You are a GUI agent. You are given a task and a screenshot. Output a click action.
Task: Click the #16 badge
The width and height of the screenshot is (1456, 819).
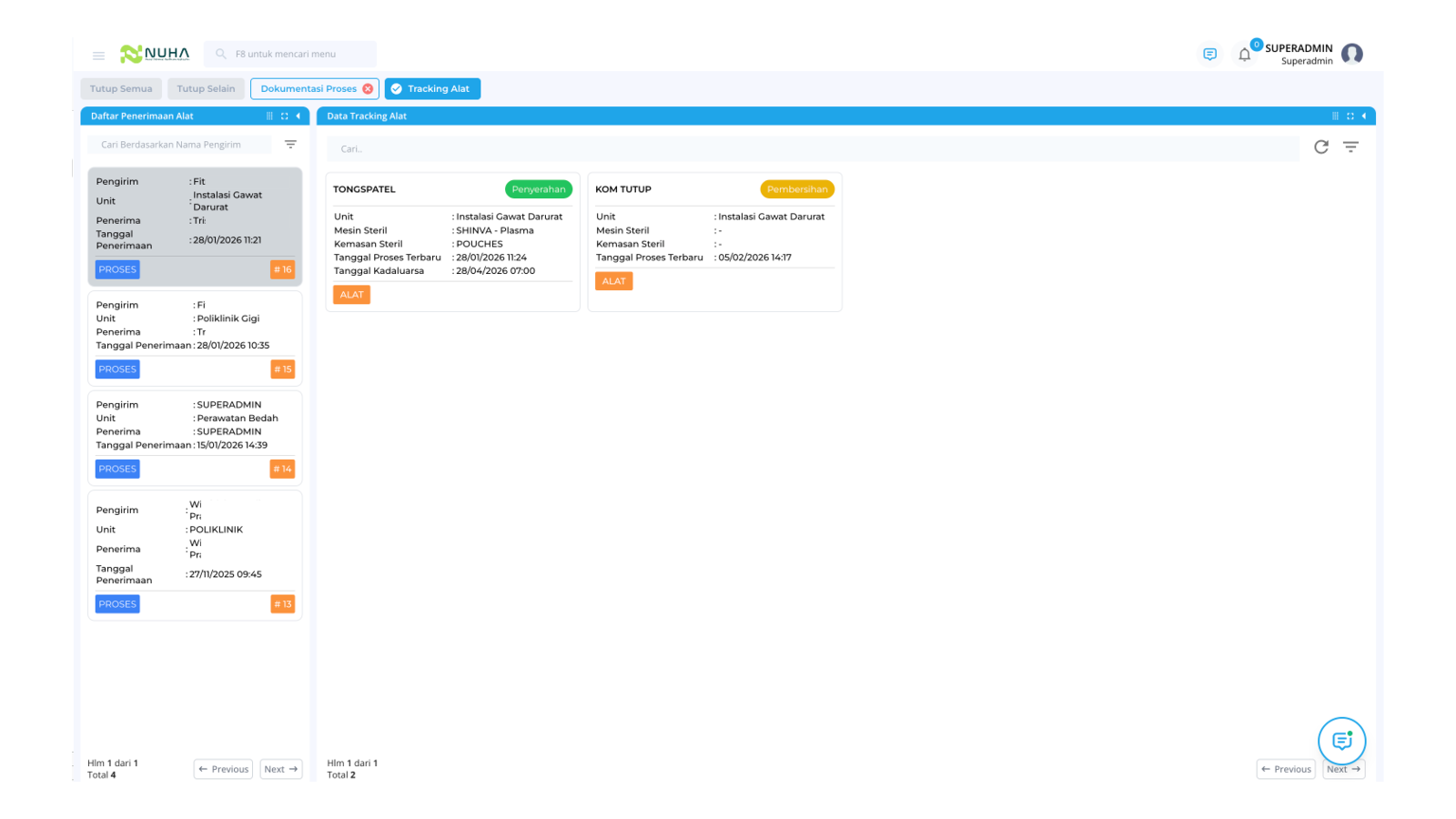point(282,269)
